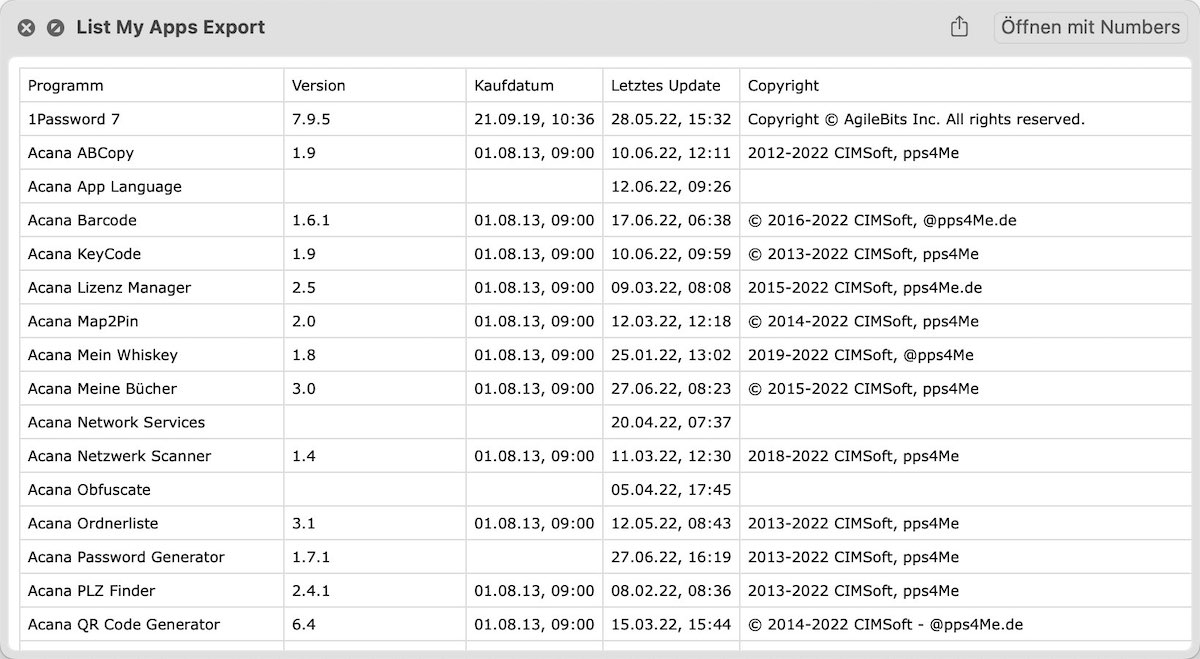Click the 'List My Apps Export' window title
The height and width of the screenshot is (659, 1200).
pyautogui.click(x=170, y=28)
